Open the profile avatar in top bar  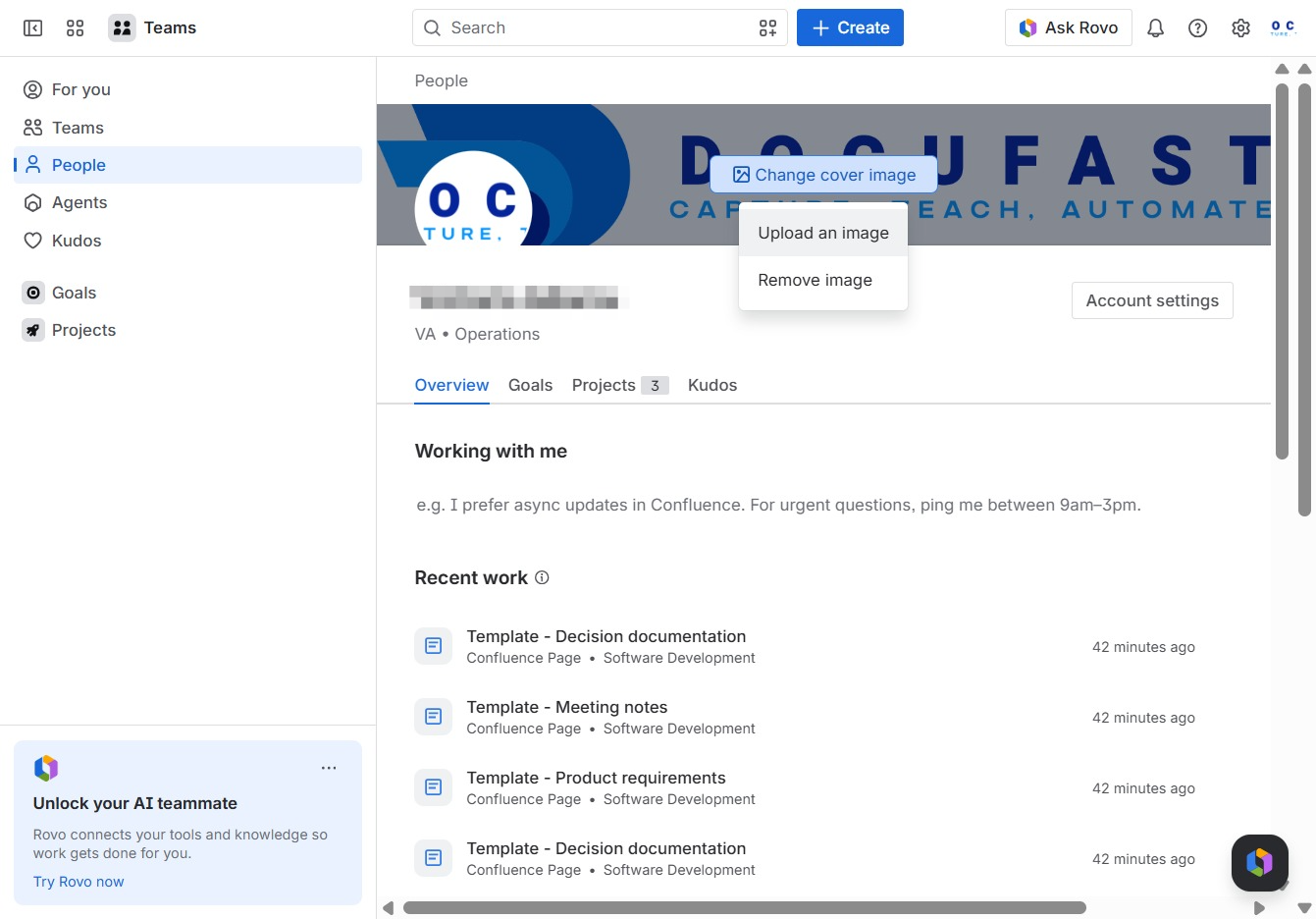tap(1283, 28)
